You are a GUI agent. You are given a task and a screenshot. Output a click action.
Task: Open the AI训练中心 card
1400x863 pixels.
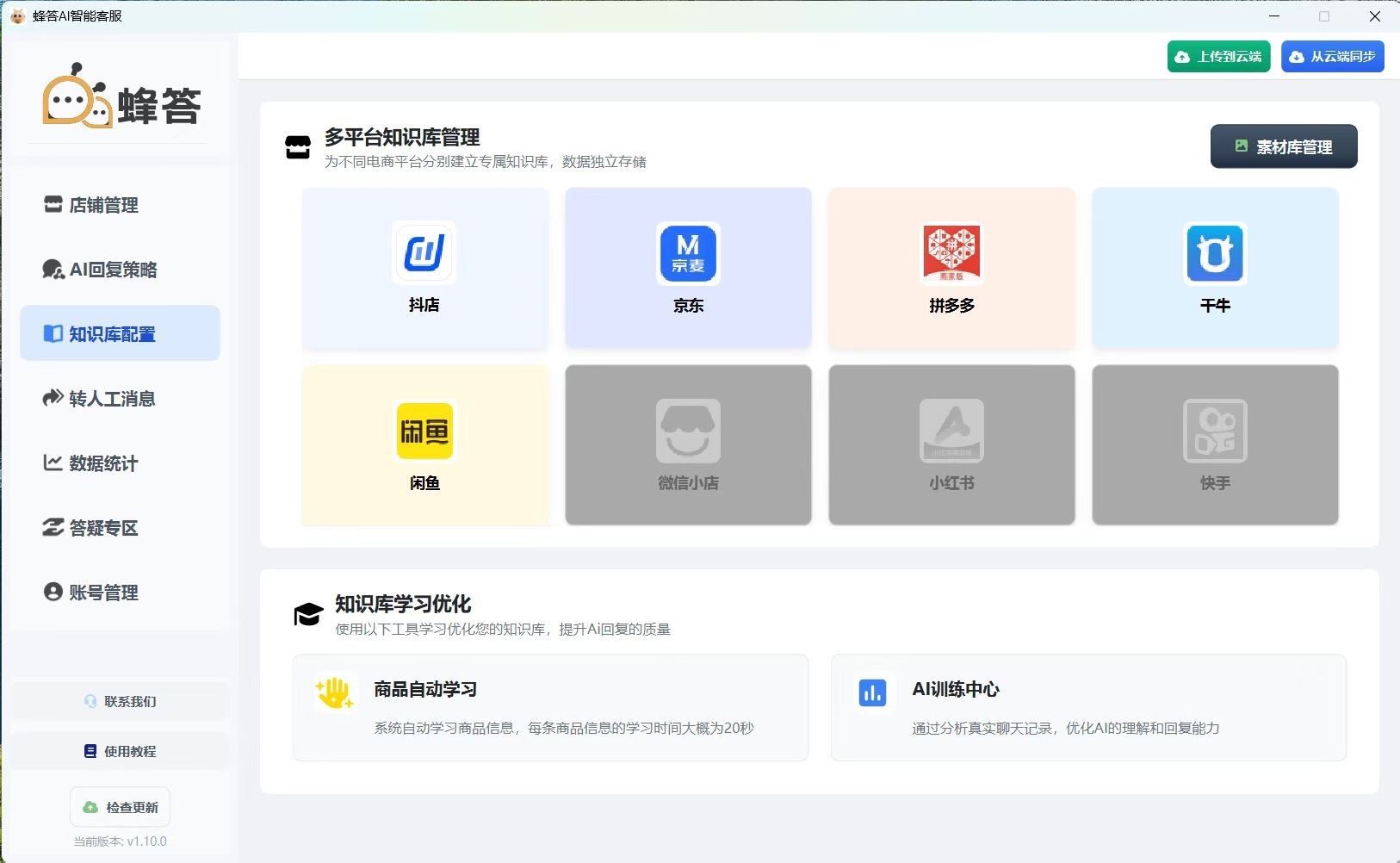click(x=1087, y=707)
